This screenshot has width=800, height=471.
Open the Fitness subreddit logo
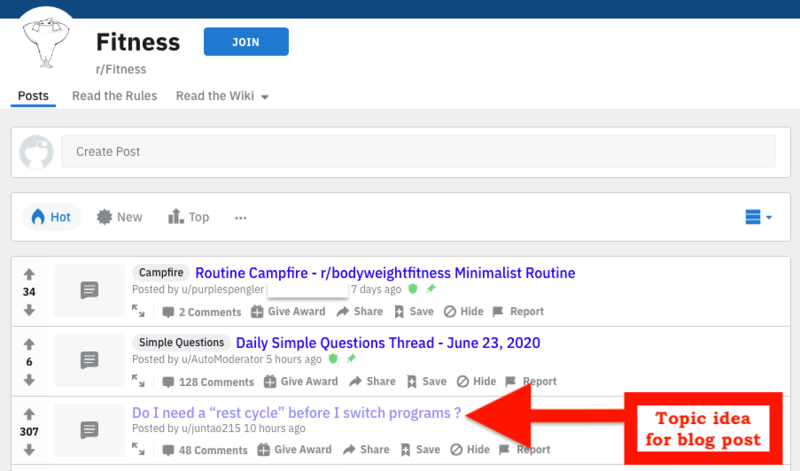click(46, 41)
